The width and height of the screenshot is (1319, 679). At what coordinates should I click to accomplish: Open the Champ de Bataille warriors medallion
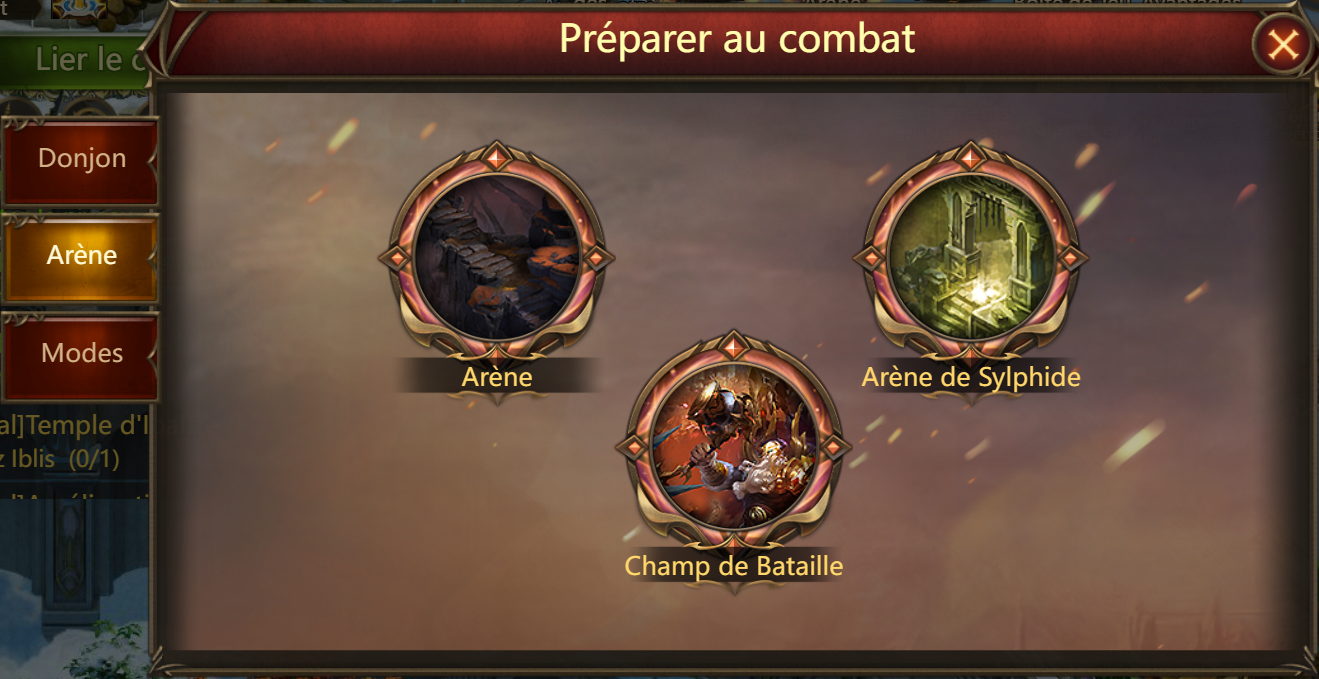[x=733, y=447]
